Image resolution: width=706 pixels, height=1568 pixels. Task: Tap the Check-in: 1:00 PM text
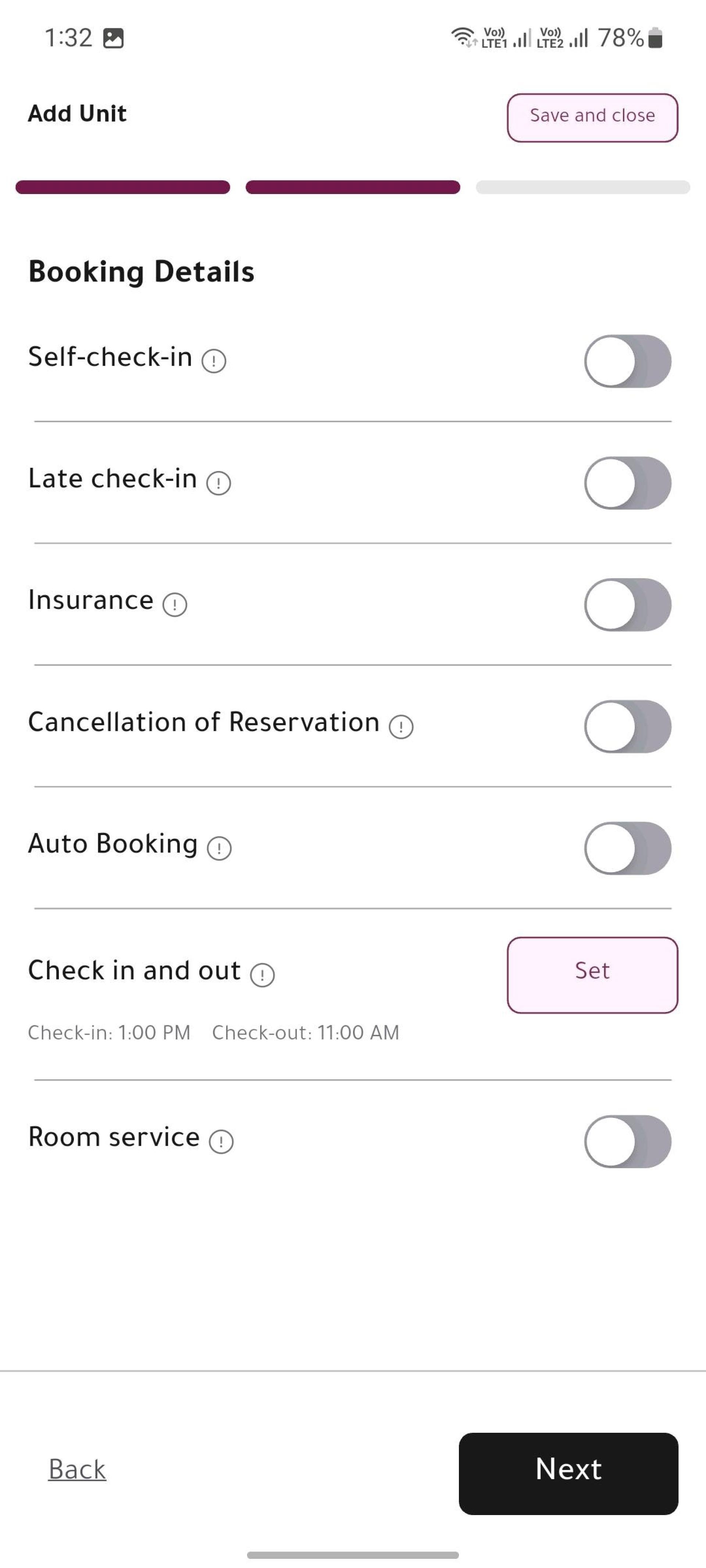point(110,1032)
